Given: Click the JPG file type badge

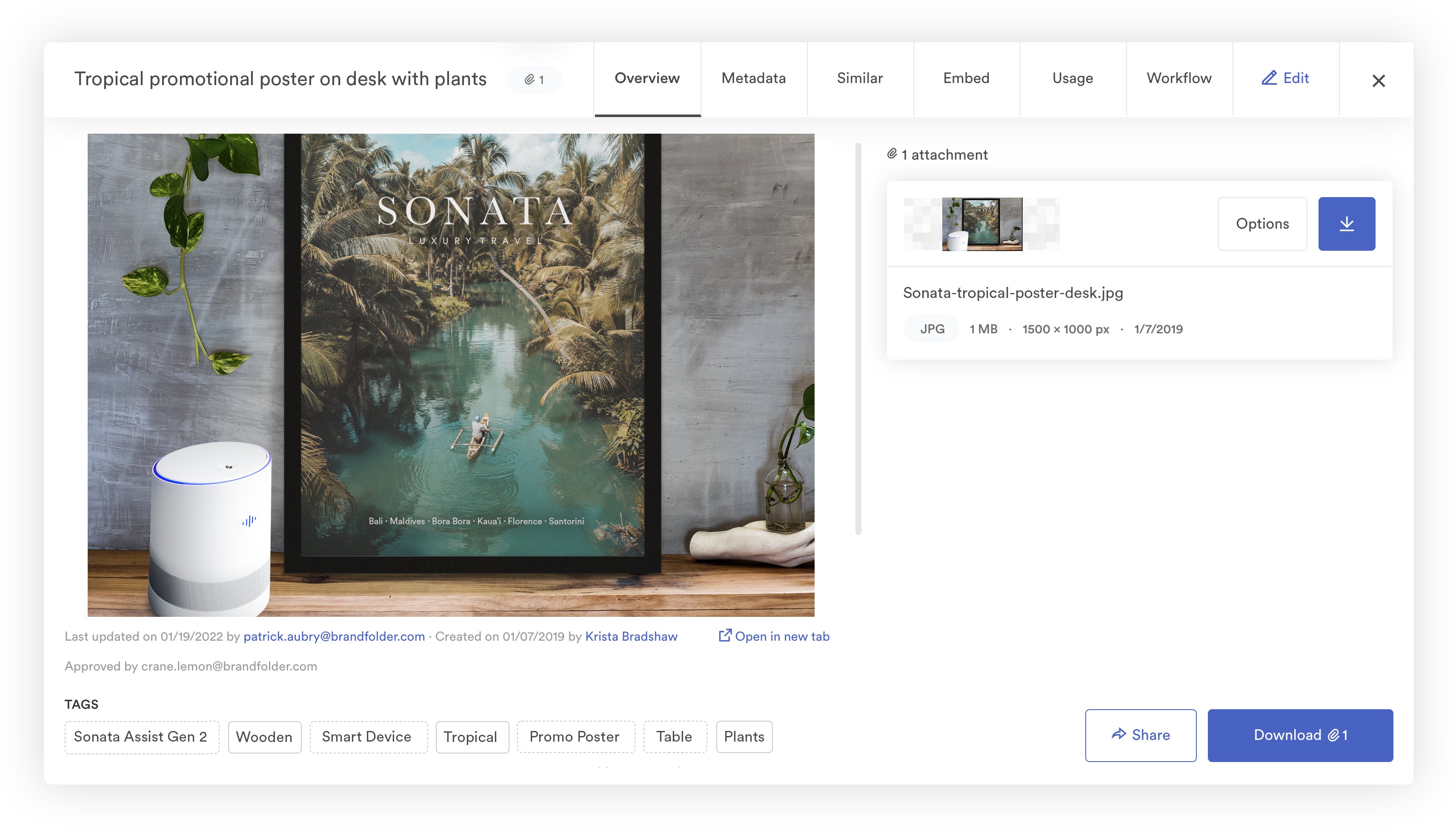Looking at the screenshot, I should [x=932, y=329].
